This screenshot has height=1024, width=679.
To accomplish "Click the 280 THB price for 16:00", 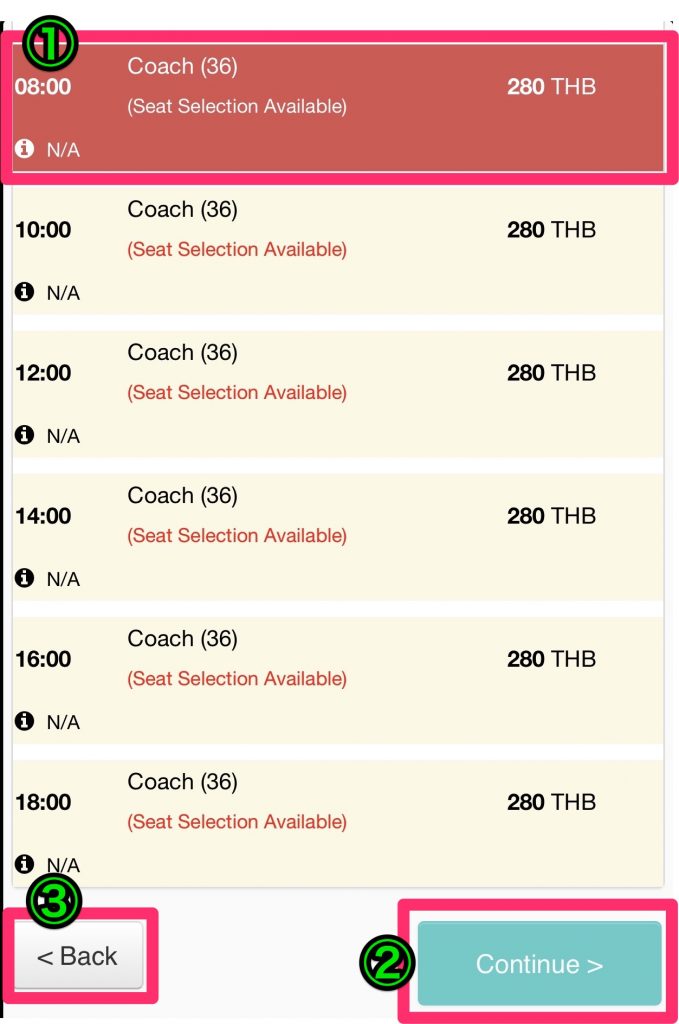I will pyautogui.click(x=552, y=659).
